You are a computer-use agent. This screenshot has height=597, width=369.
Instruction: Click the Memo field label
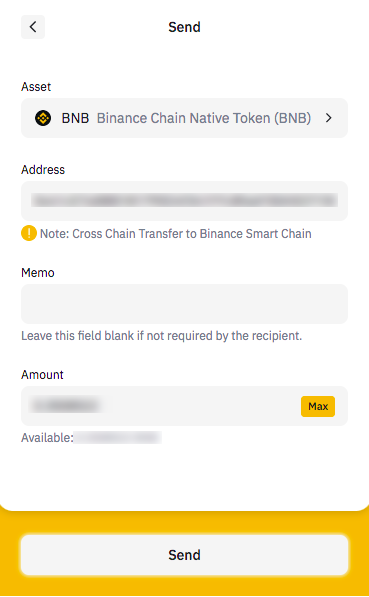38,273
